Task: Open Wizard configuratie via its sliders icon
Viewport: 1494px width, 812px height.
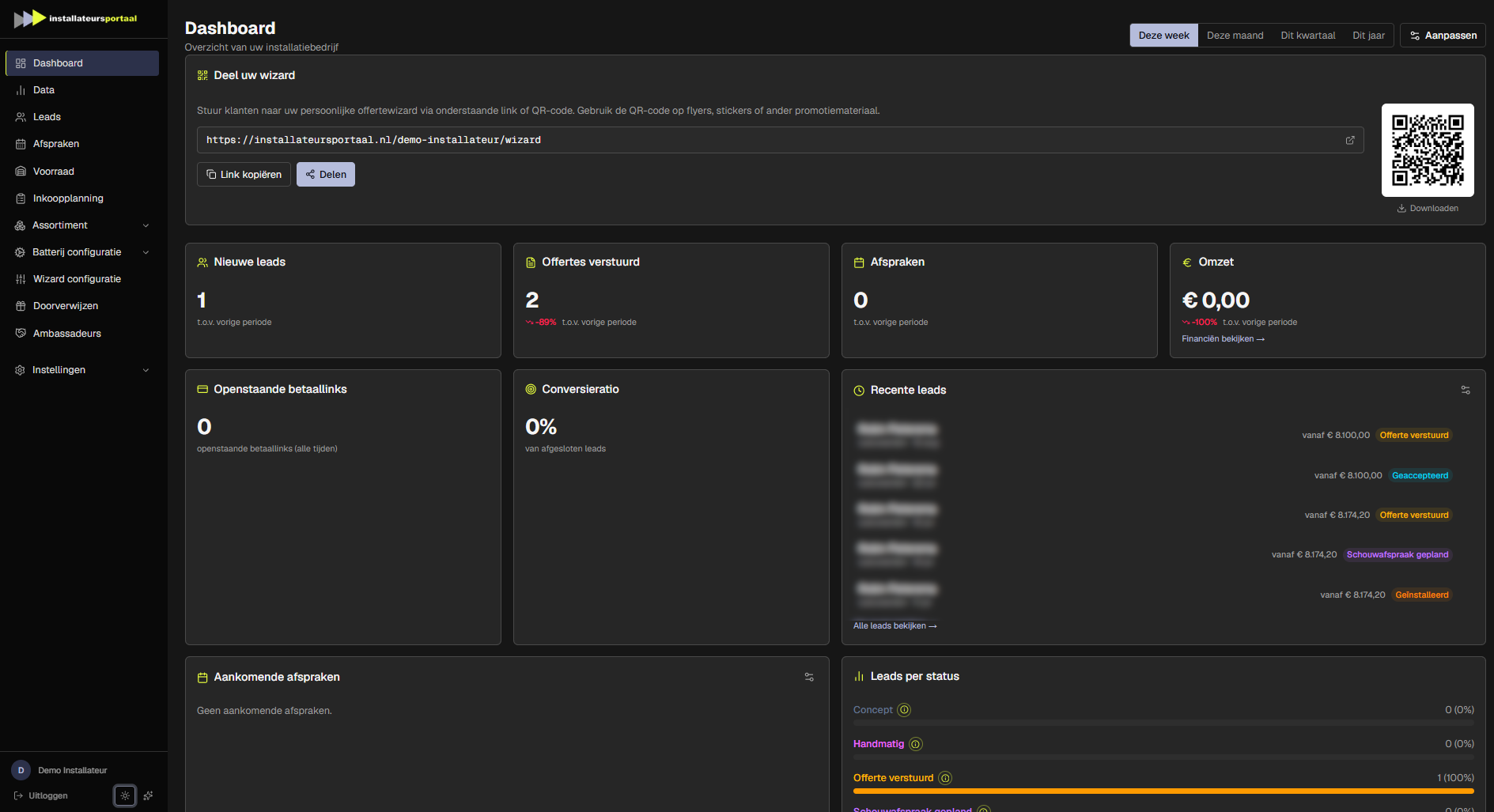Action: tap(21, 279)
